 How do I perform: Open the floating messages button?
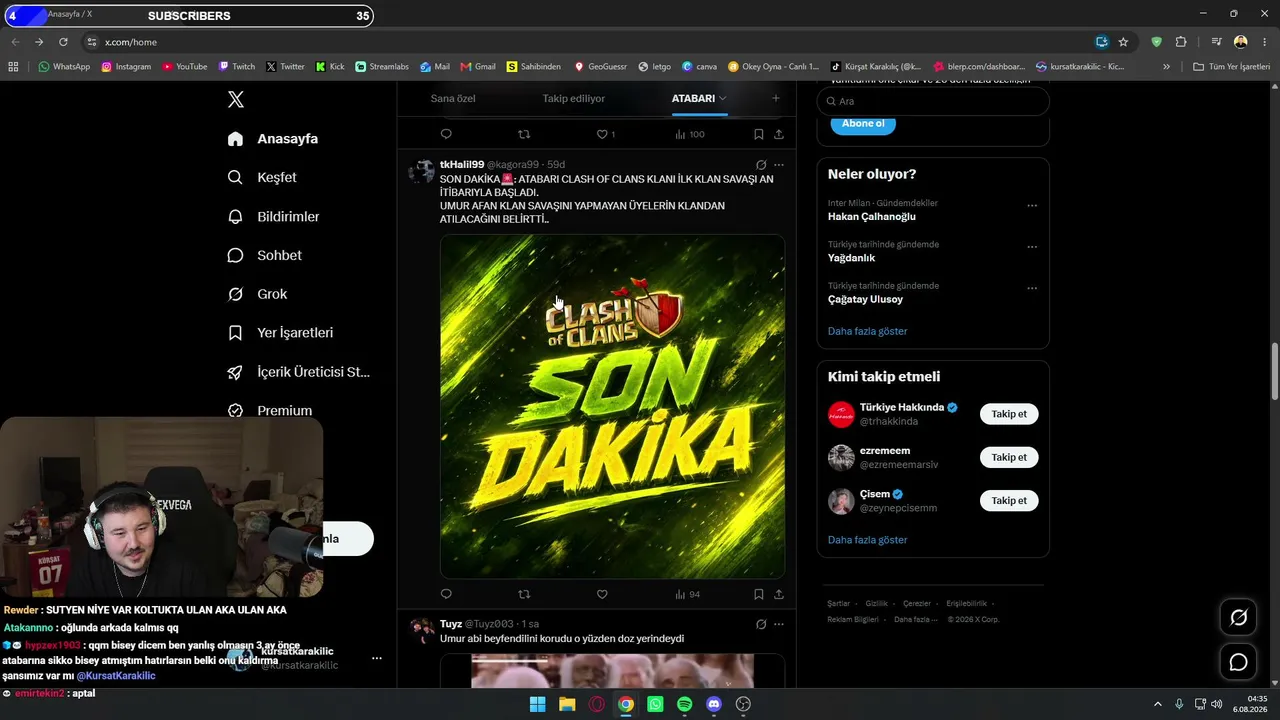(x=1238, y=662)
